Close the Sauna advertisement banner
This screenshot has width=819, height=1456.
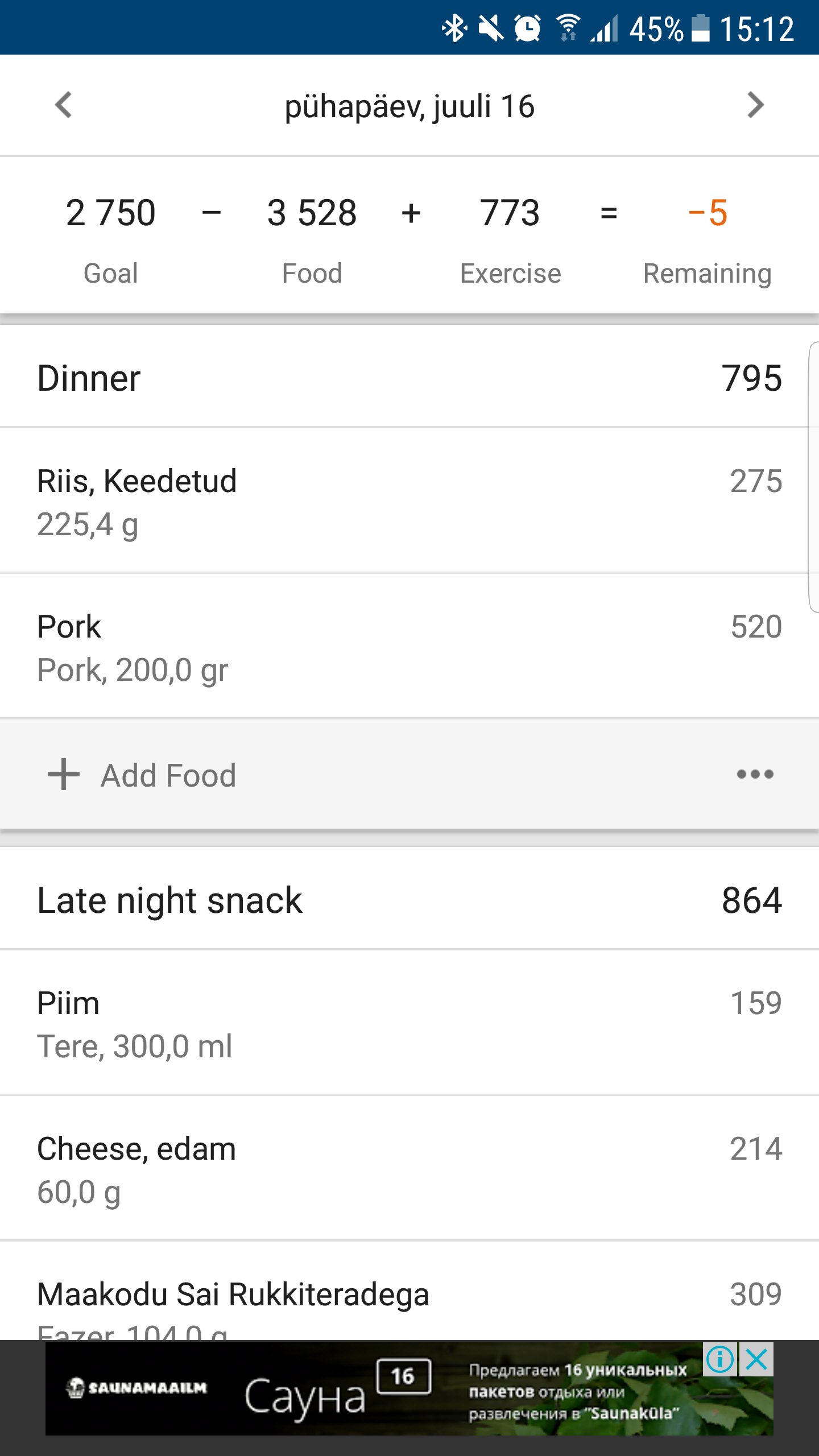tap(756, 1360)
